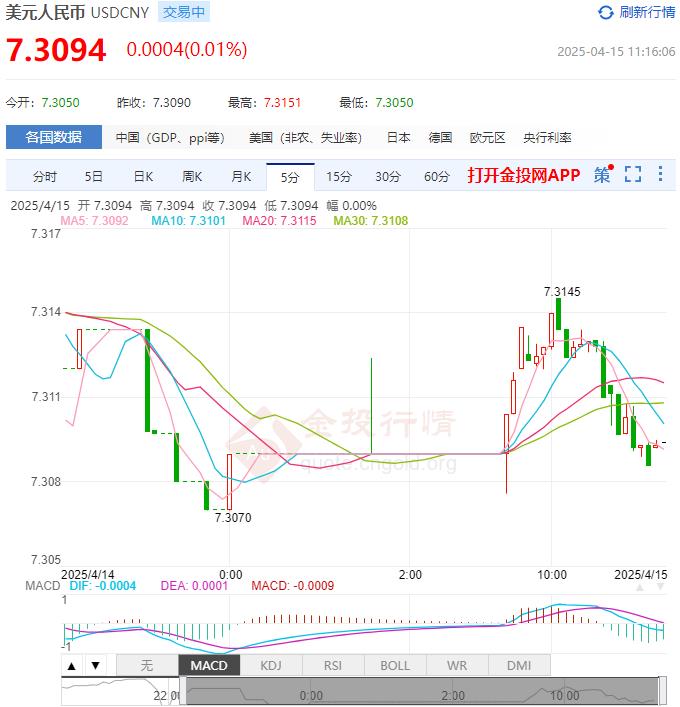Click the 最低: 7.3050 value

[x=376, y=102]
